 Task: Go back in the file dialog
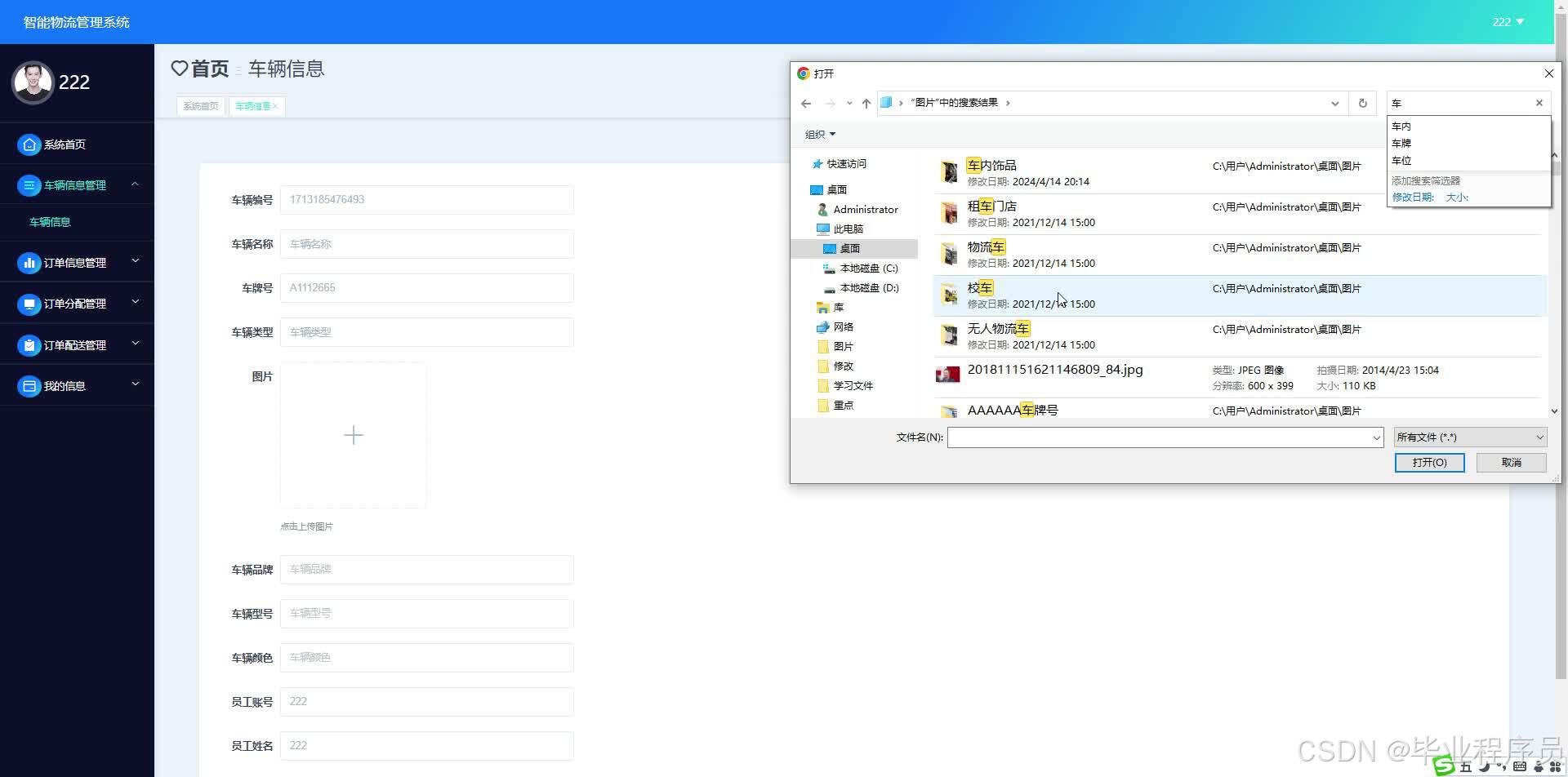806,104
